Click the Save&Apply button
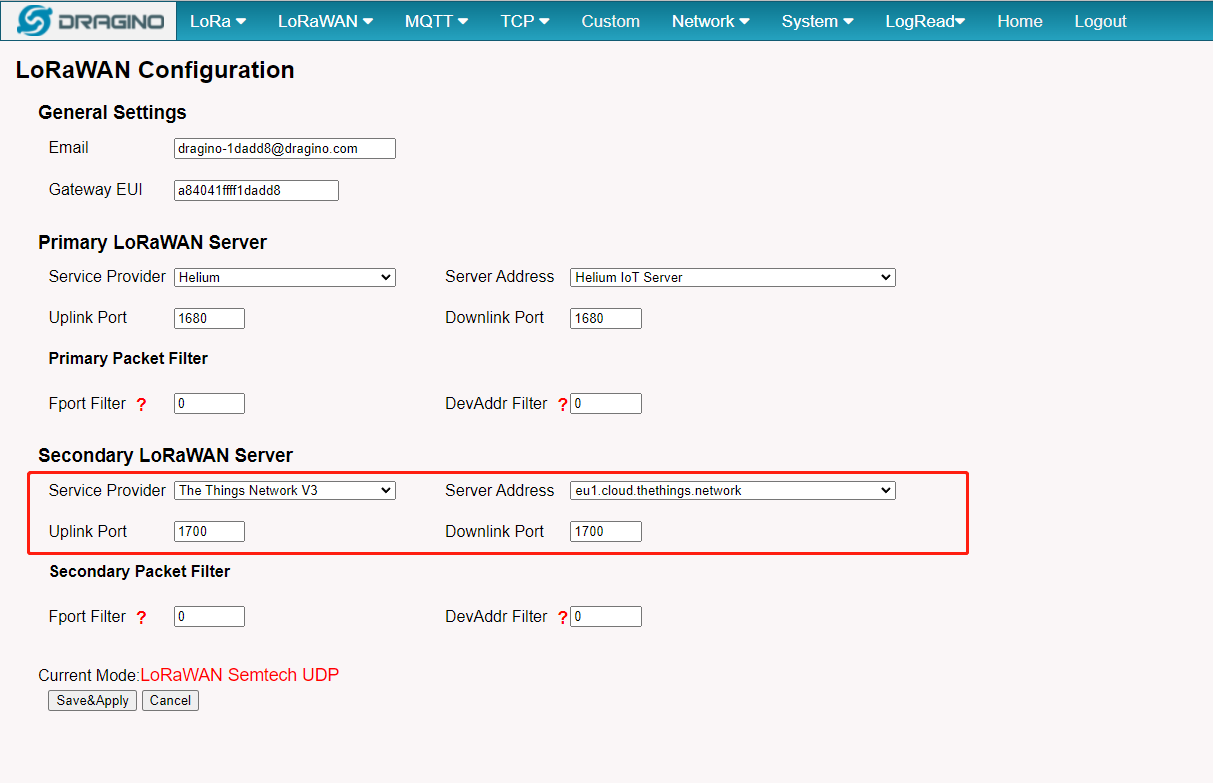 93,701
